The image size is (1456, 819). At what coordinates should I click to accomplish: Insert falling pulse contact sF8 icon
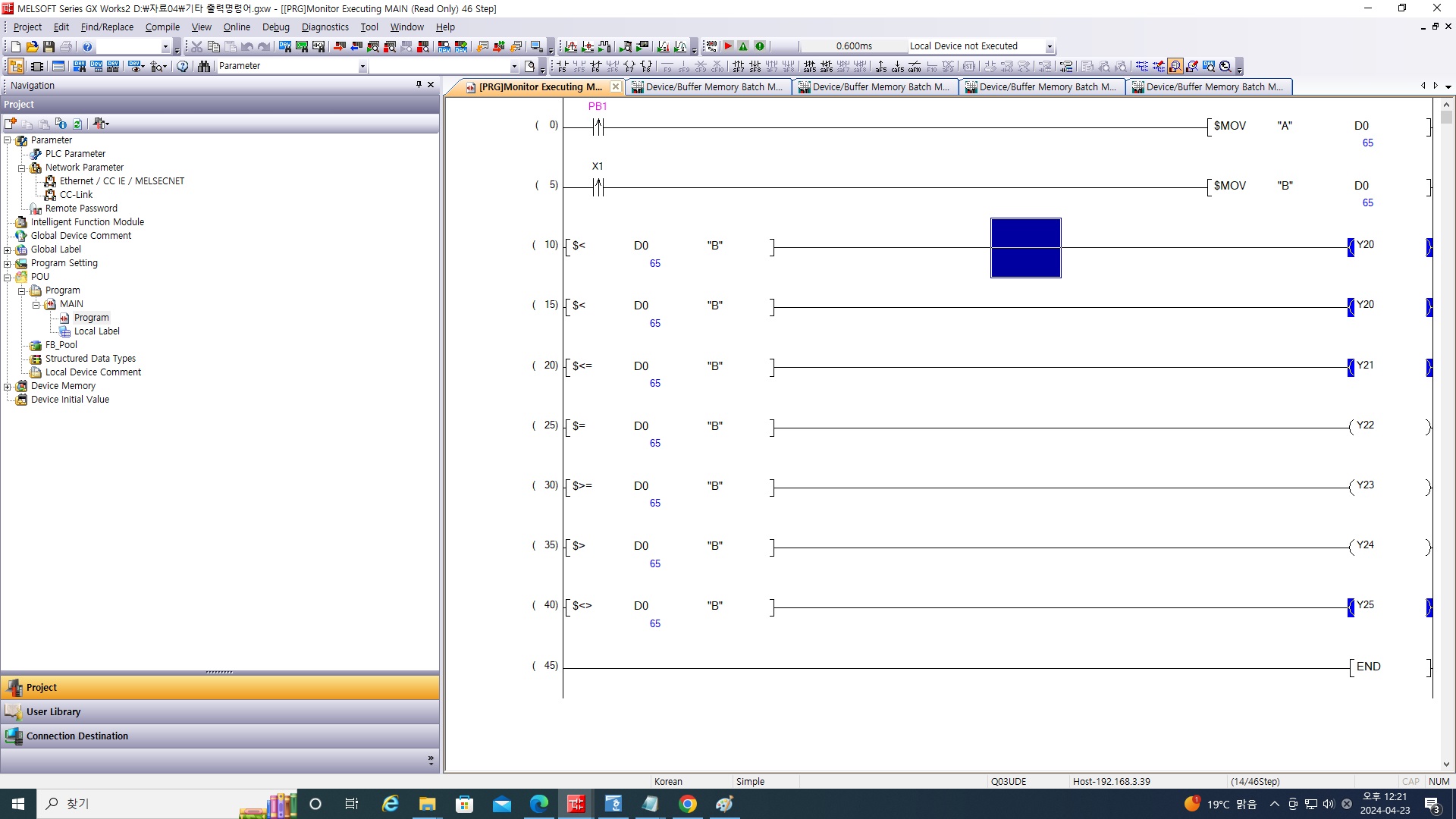[x=755, y=67]
